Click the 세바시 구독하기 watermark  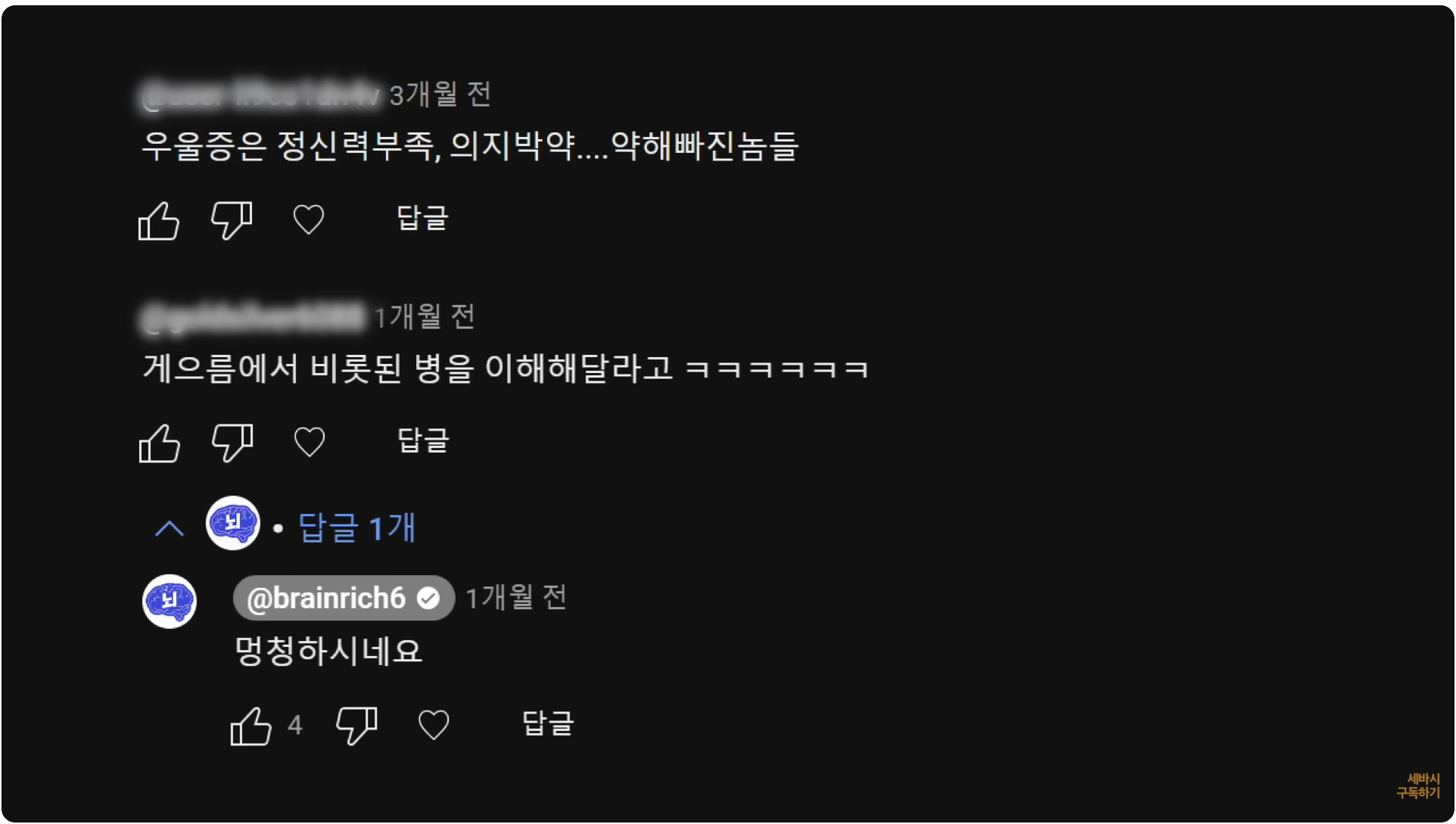(1418, 786)
